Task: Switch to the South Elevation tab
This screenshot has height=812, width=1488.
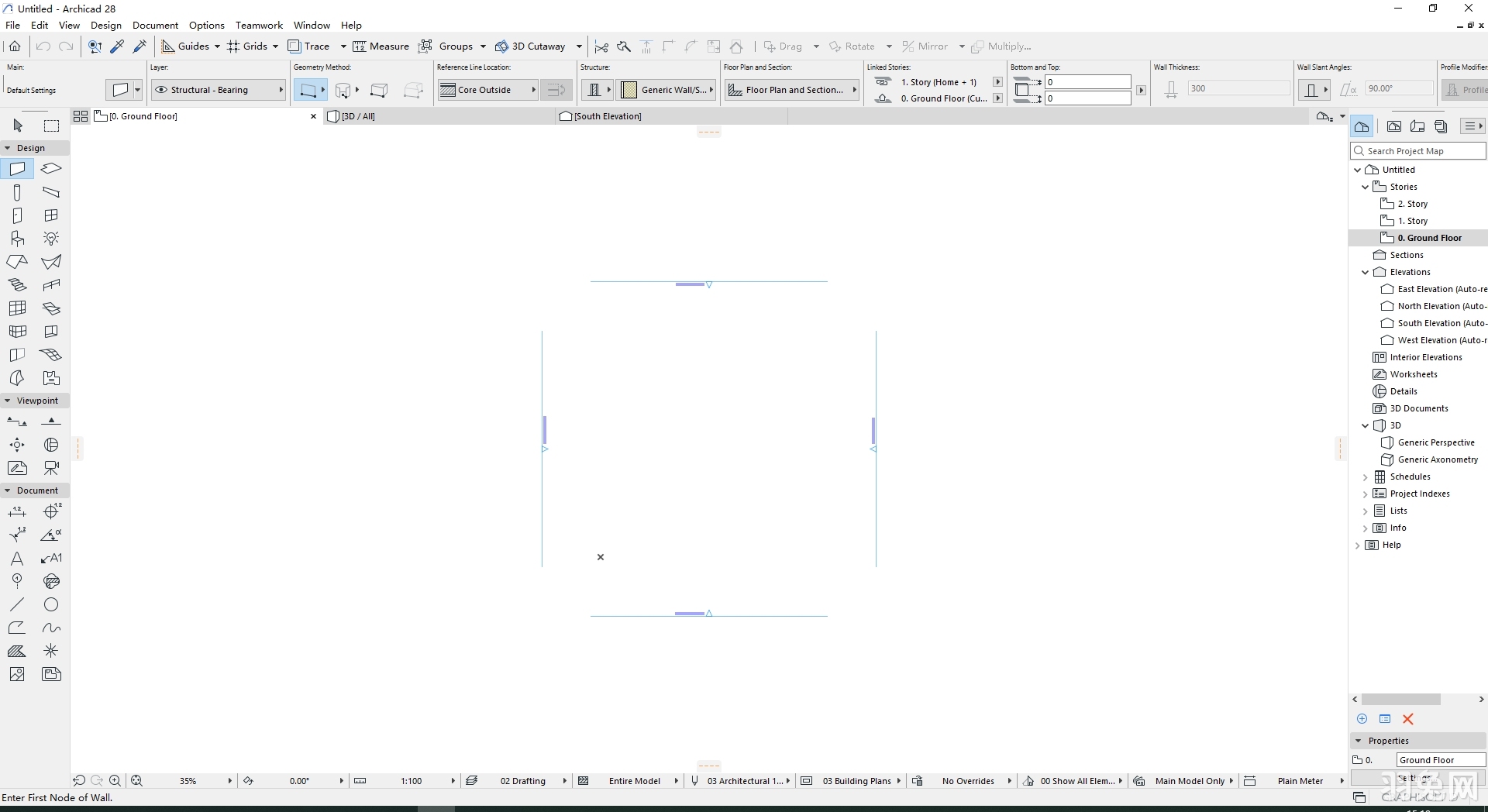Action: 607,116
